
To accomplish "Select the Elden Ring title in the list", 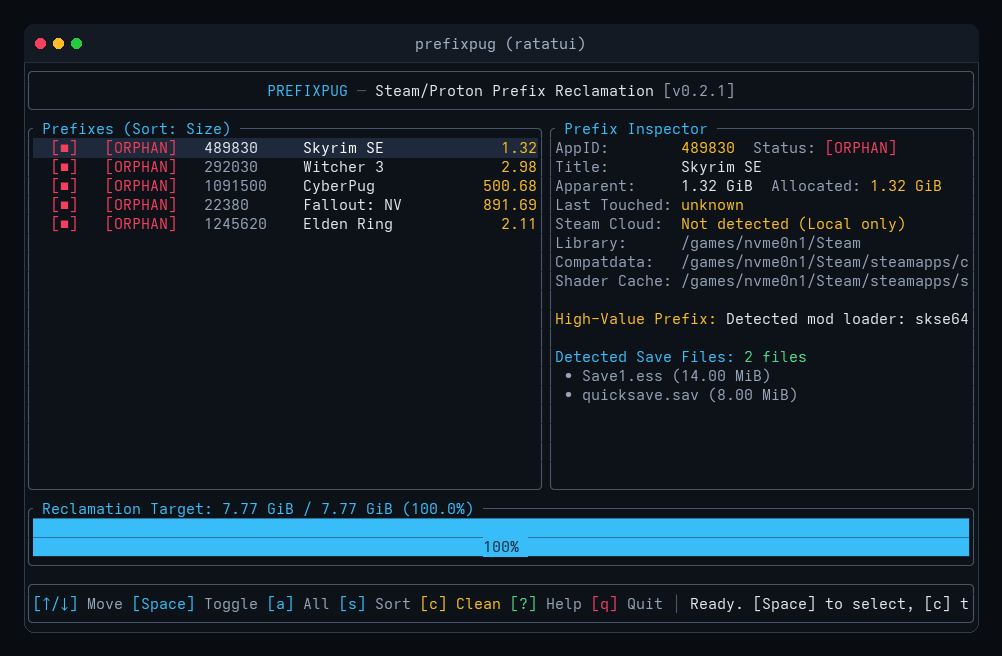I will [x=348, y=224].
